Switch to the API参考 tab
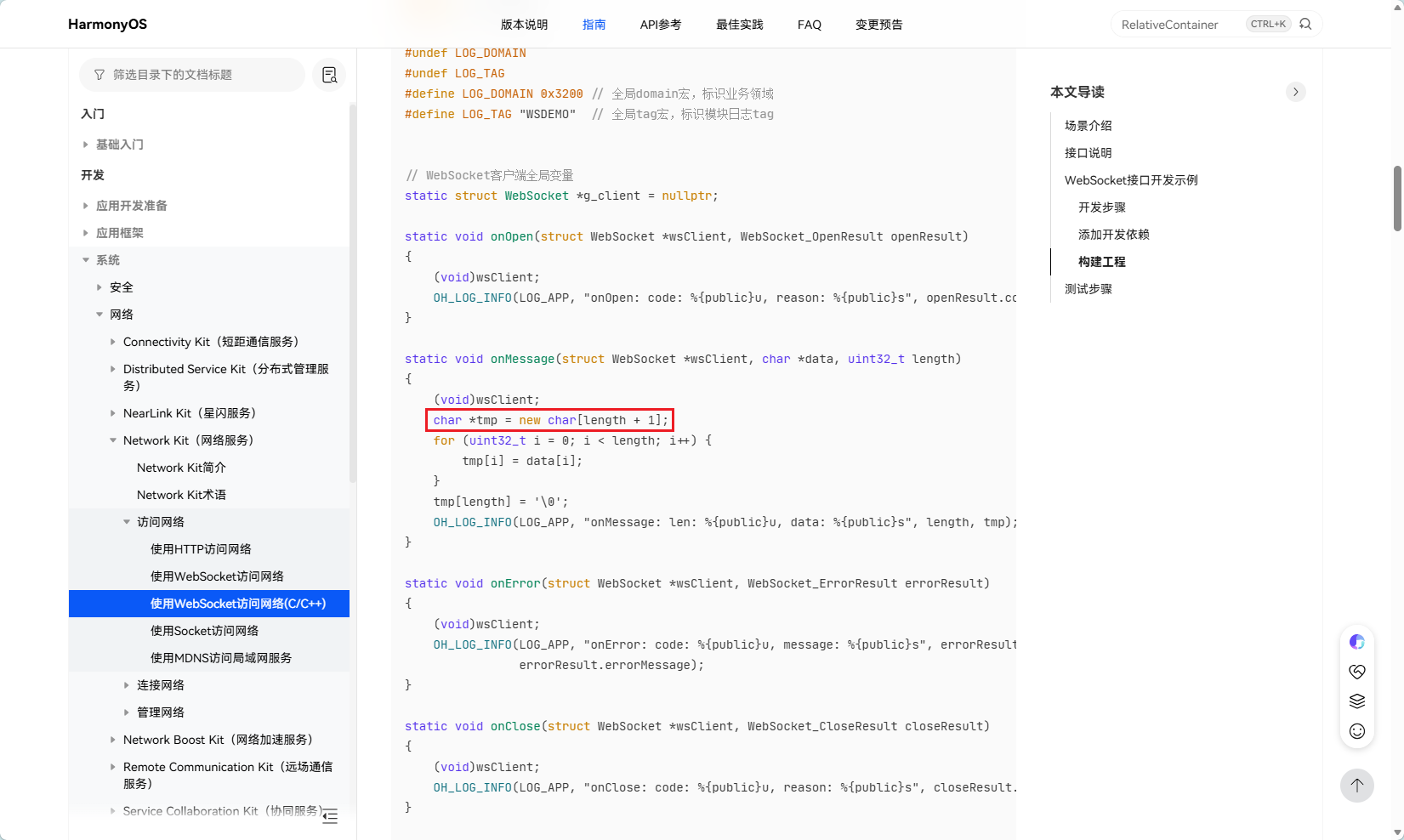The width and height of the screenshot is (1404, 840). pyautogui.click(x=660, y=25)
